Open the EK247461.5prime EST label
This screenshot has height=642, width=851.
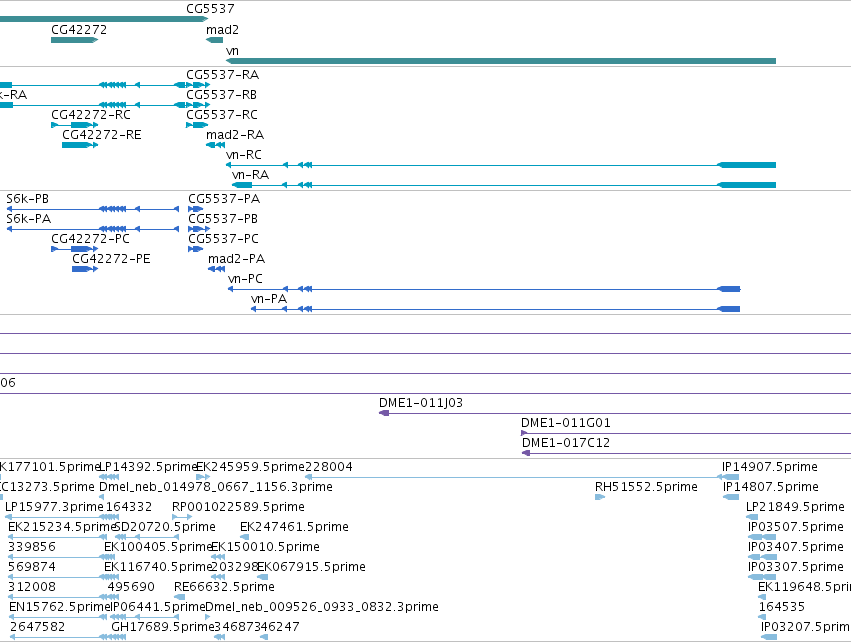pyautogui.click(x=294, y=527)
